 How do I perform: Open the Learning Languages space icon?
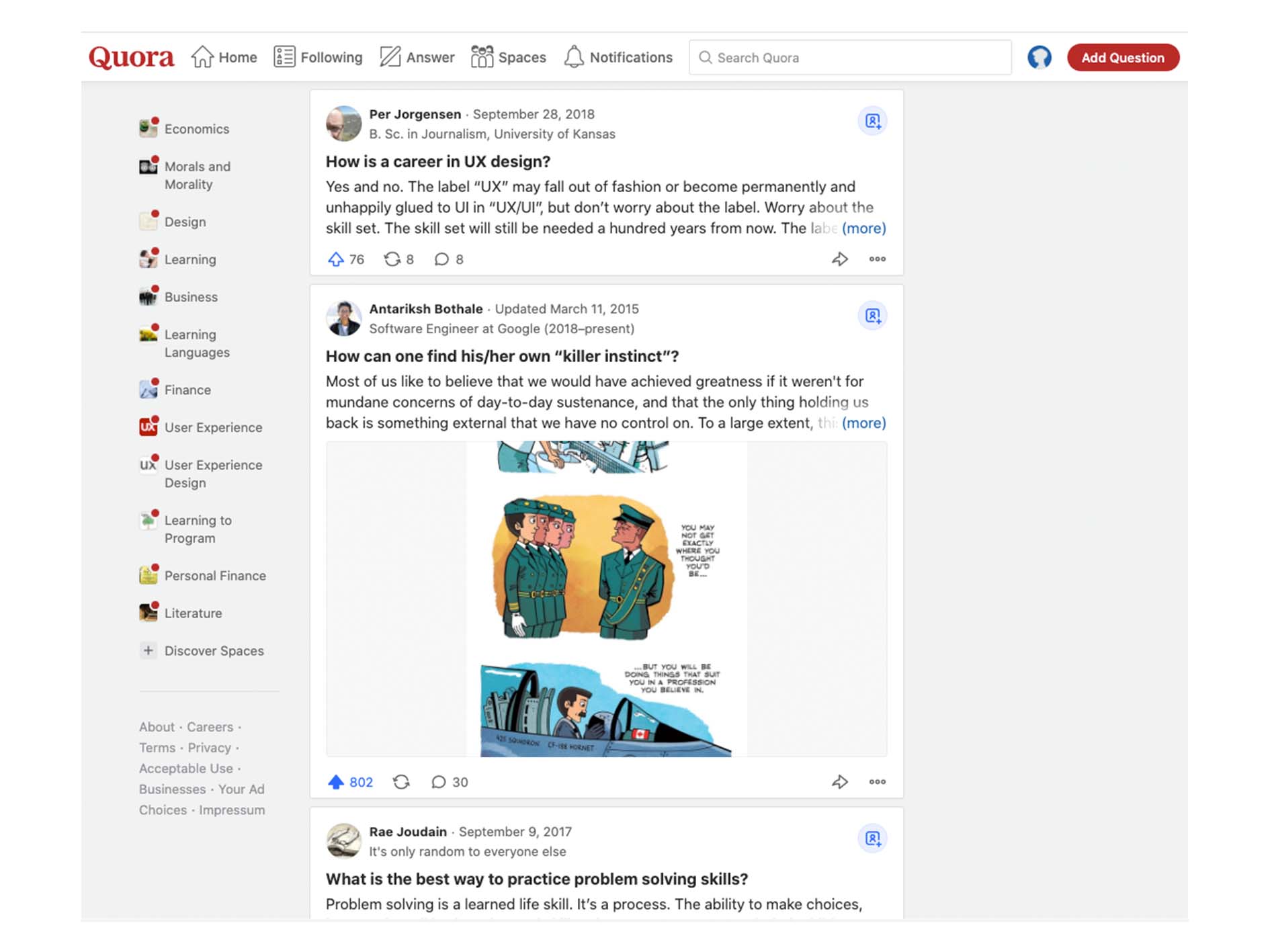pyautogui.click(x=149, y=334)
